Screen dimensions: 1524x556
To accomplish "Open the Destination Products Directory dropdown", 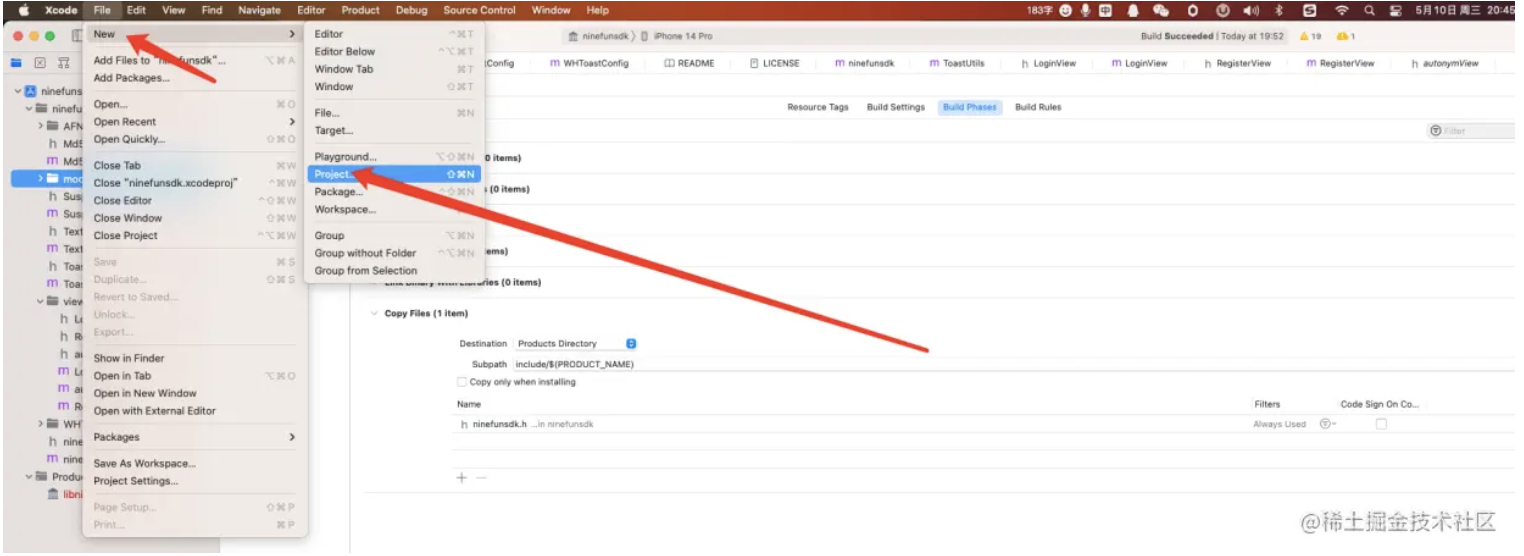I will pyautogui.click(x=577, y=343).
